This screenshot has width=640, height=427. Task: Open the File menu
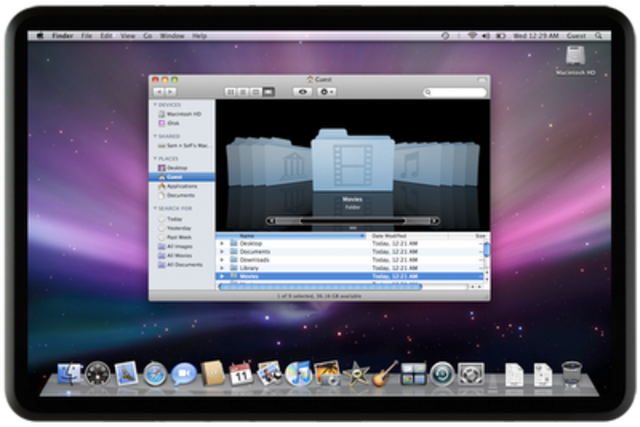click(x=86, y=36)
